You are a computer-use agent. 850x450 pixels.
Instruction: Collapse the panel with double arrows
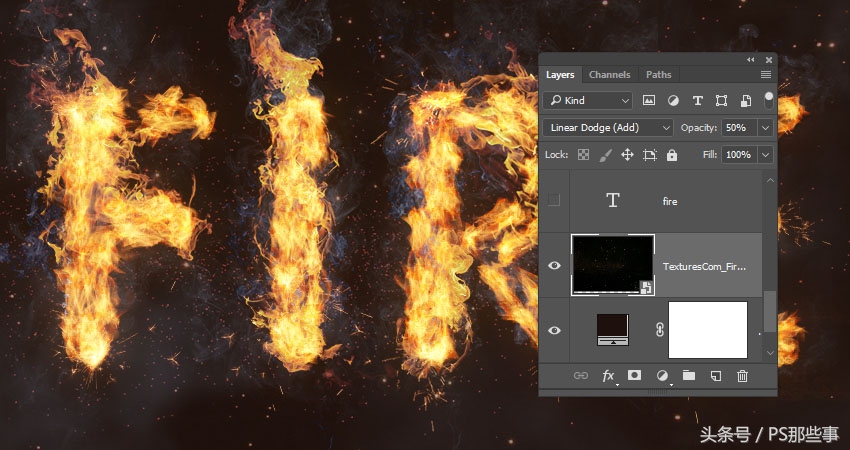click(751, 60)
